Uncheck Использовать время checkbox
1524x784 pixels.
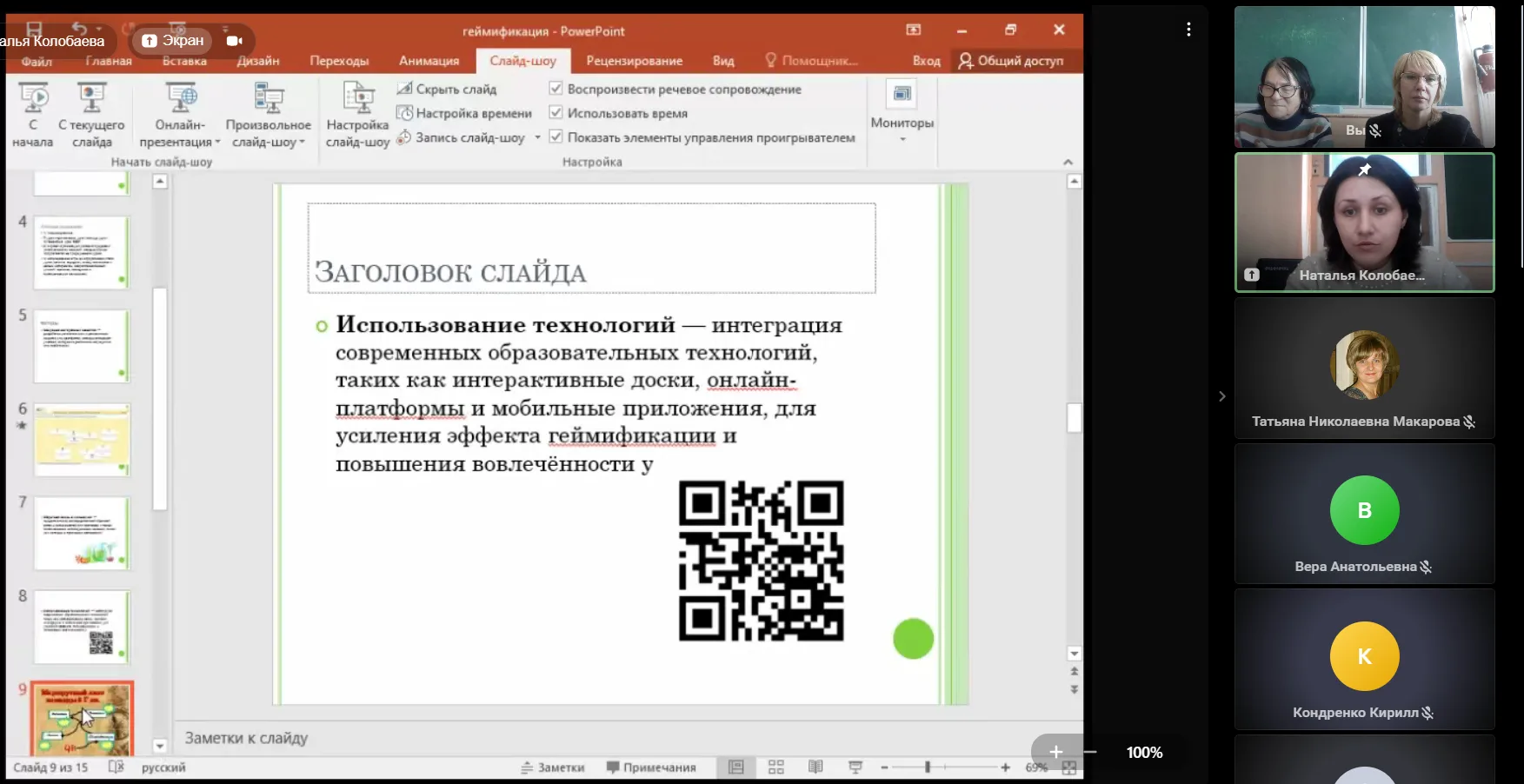(556, 113)
